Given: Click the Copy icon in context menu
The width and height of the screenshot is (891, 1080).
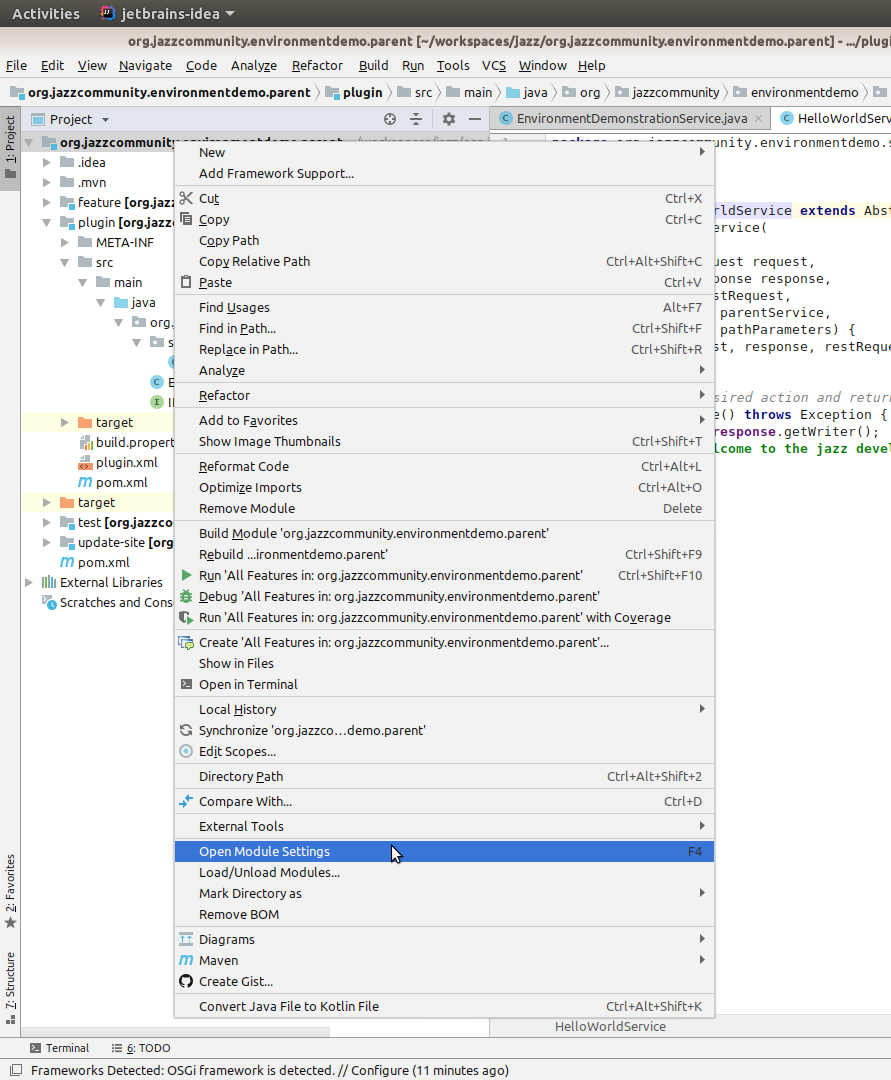Looking at the screenshot, I should point(186,219).
